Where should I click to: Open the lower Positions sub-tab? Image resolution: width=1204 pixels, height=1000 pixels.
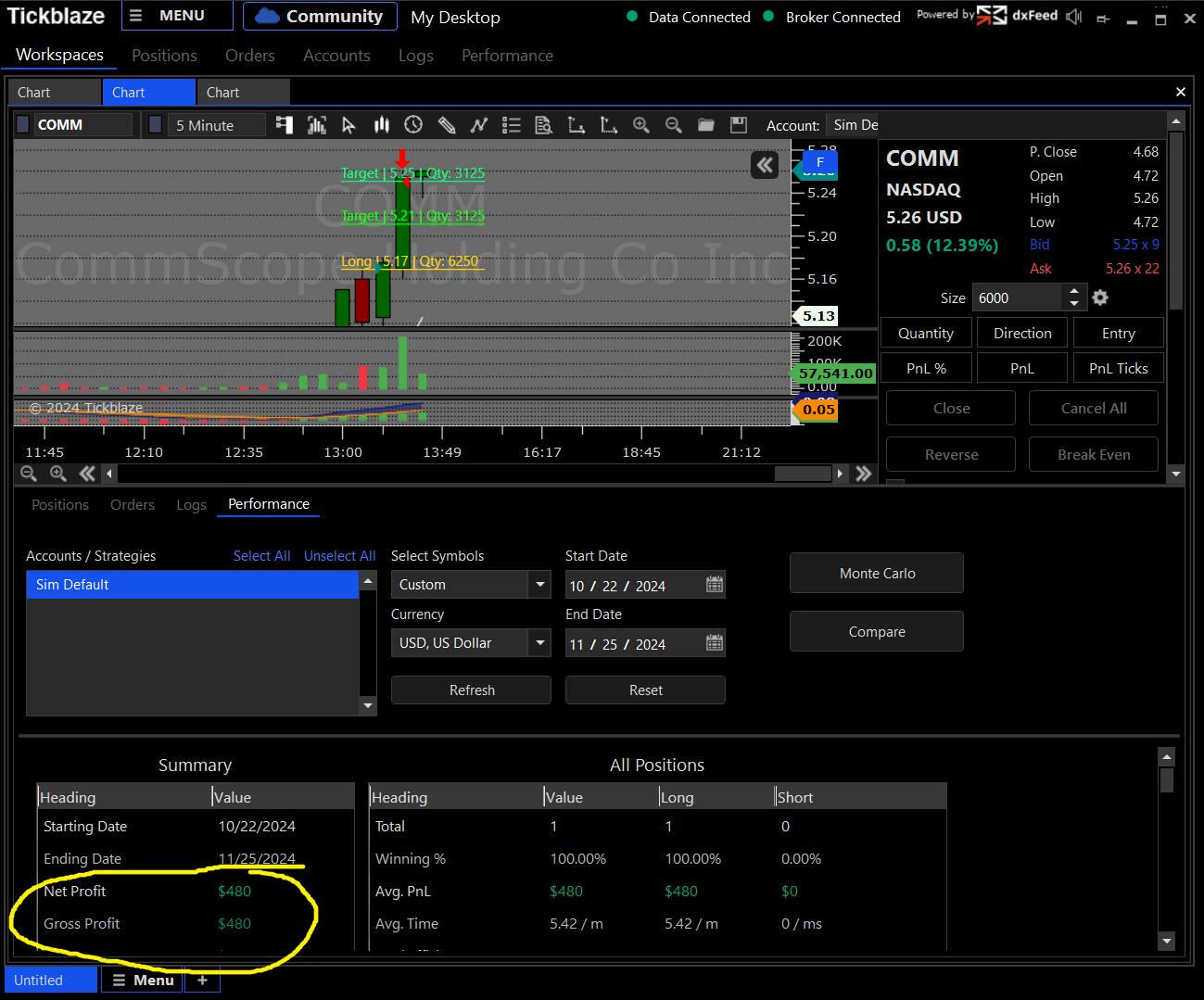60,505
